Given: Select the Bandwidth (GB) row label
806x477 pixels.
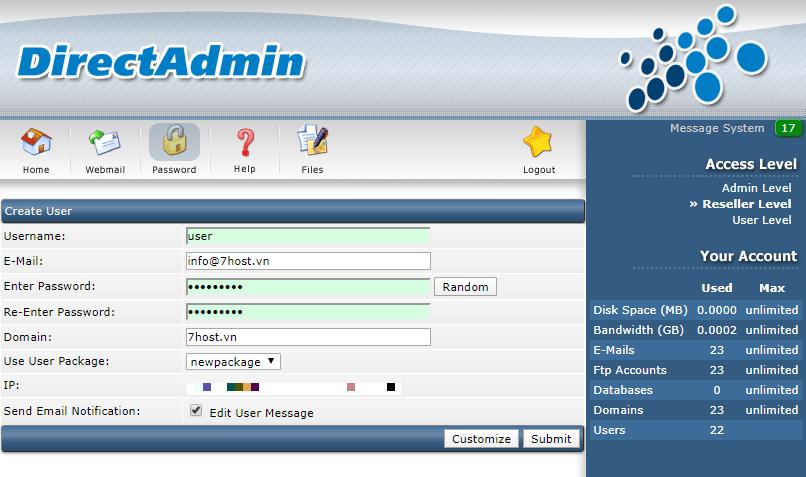Looking at the screenshot, I should click(638, 330).
